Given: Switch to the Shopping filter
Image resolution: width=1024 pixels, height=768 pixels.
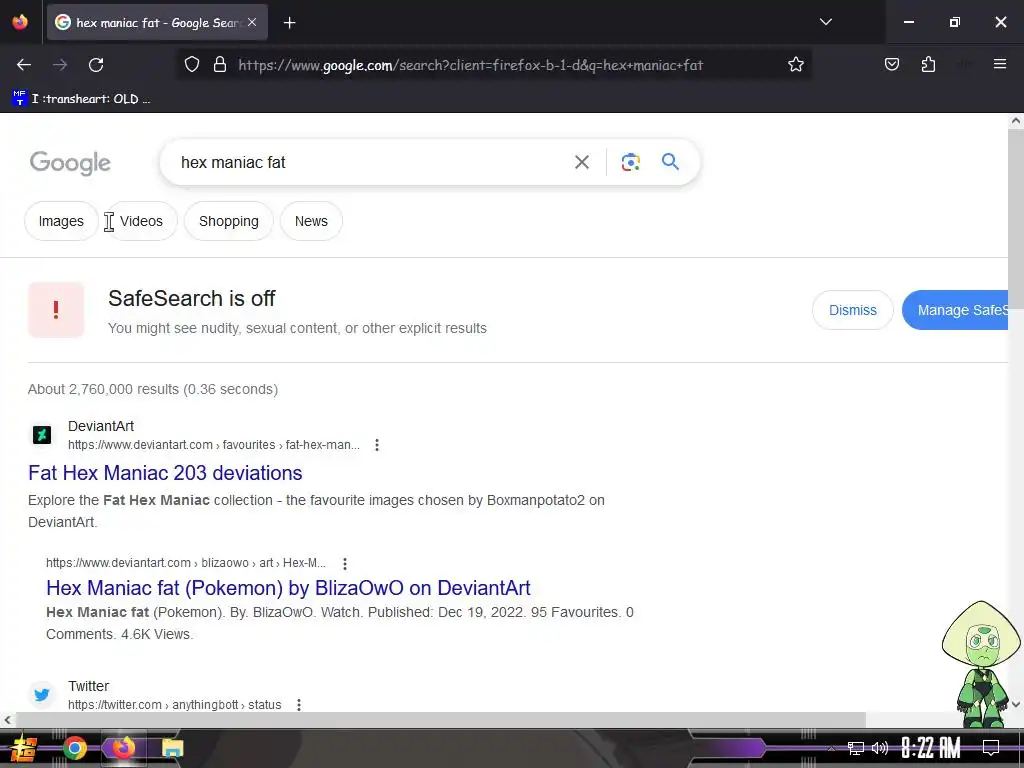Looking at the screenshot, I should 229,221.
